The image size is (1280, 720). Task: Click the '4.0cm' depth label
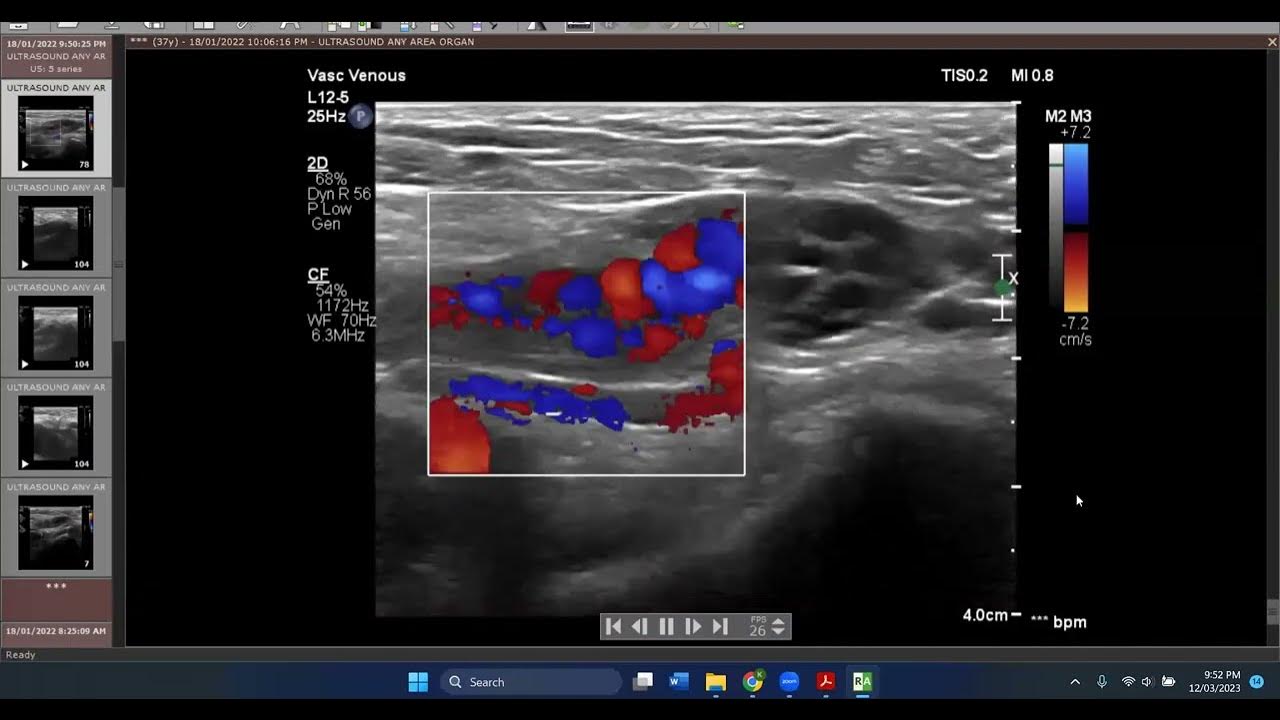[x=984, y=615]
